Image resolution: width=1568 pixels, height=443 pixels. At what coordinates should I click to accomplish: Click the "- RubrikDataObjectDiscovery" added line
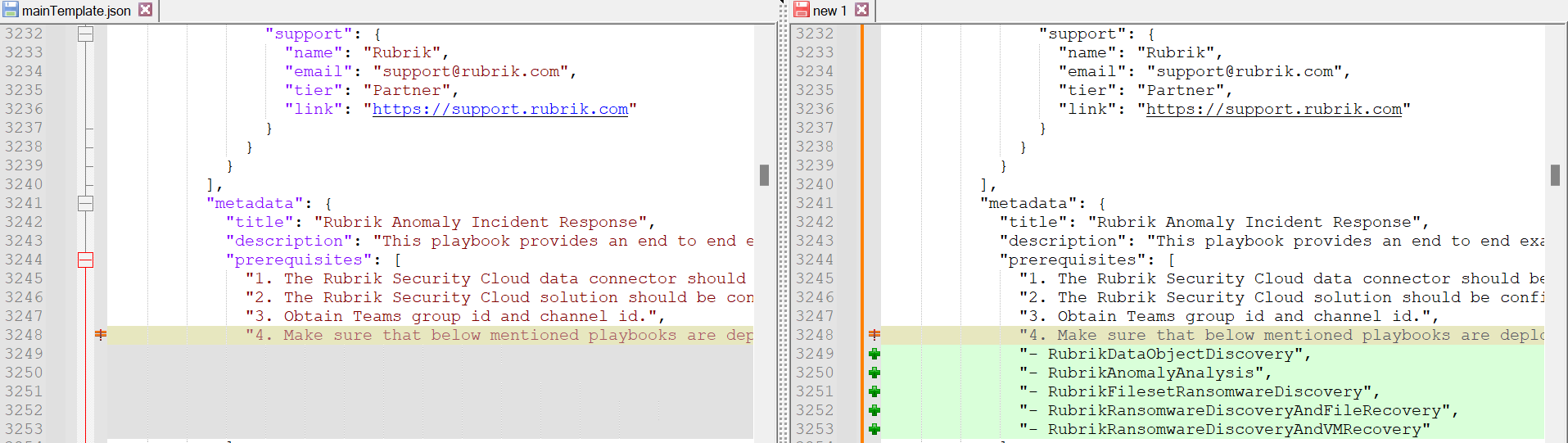pos(1165,354)
